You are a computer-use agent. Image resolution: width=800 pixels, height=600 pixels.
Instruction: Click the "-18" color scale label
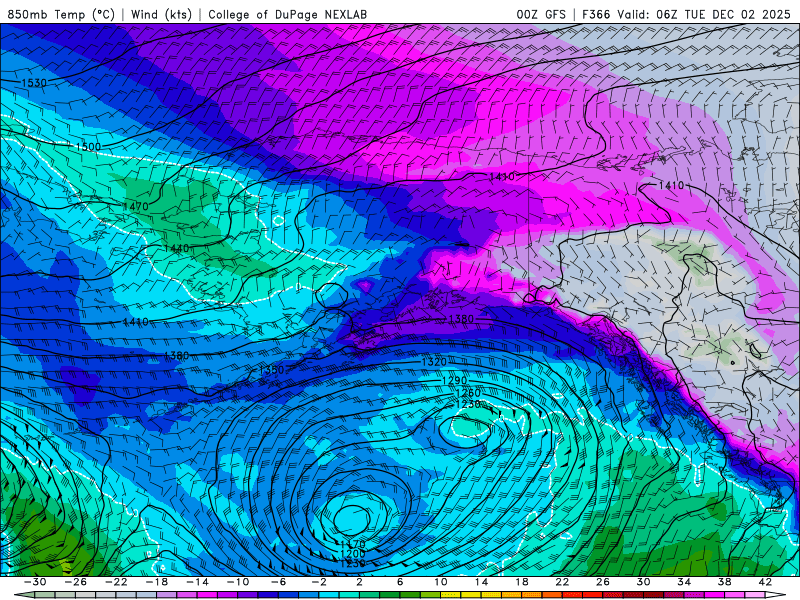(157, 582)
